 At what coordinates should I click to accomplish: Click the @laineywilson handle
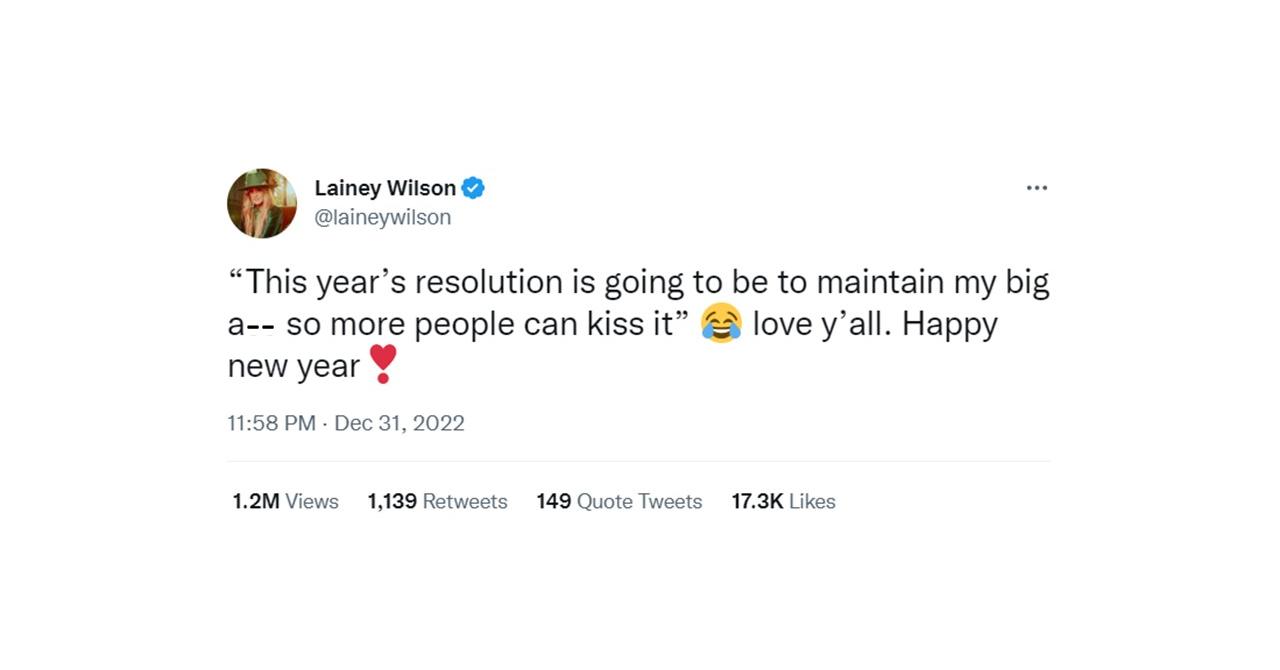coord(383,217)
